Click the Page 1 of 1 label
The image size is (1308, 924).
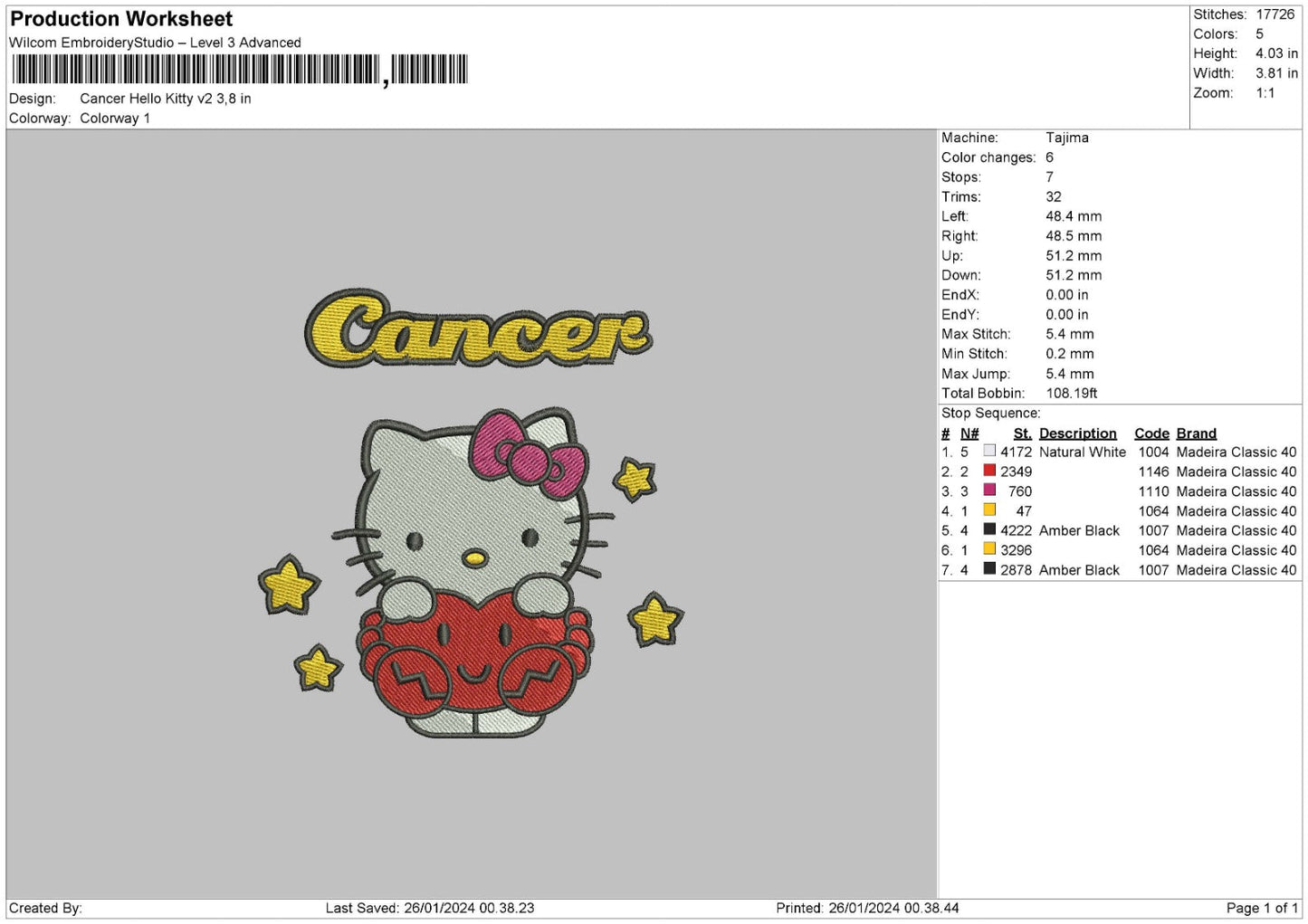(x=1262, y=908)
